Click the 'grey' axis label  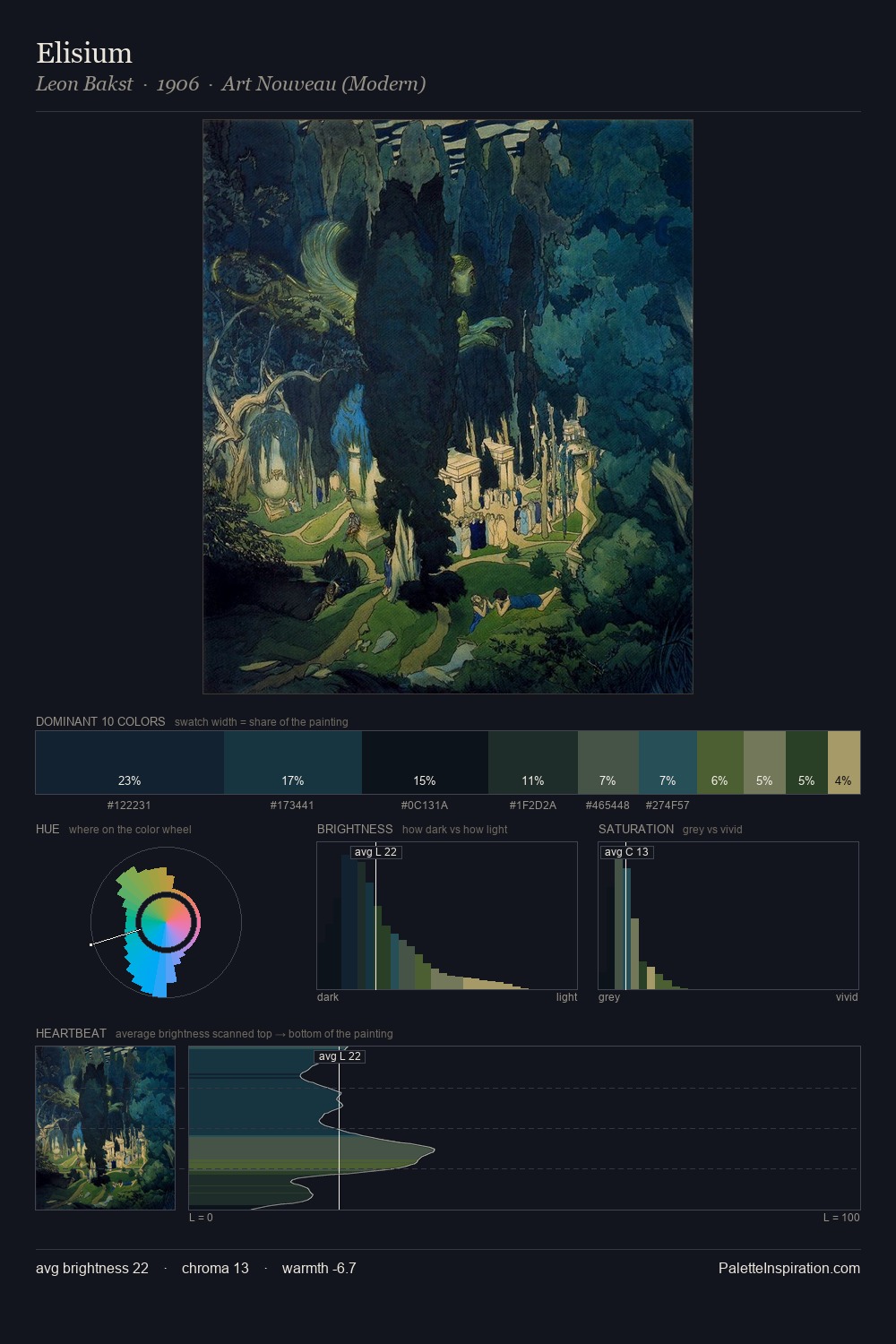point(609,997)
